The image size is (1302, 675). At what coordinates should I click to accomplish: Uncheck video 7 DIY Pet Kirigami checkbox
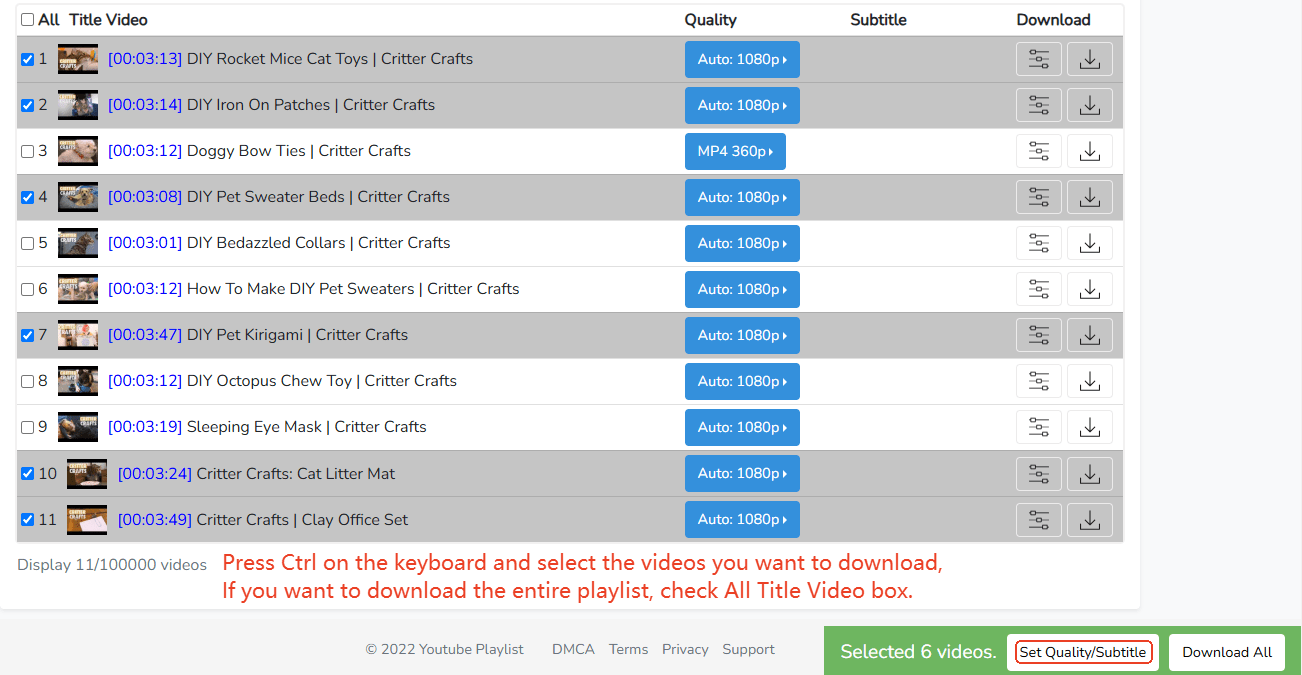coord(27,335)
